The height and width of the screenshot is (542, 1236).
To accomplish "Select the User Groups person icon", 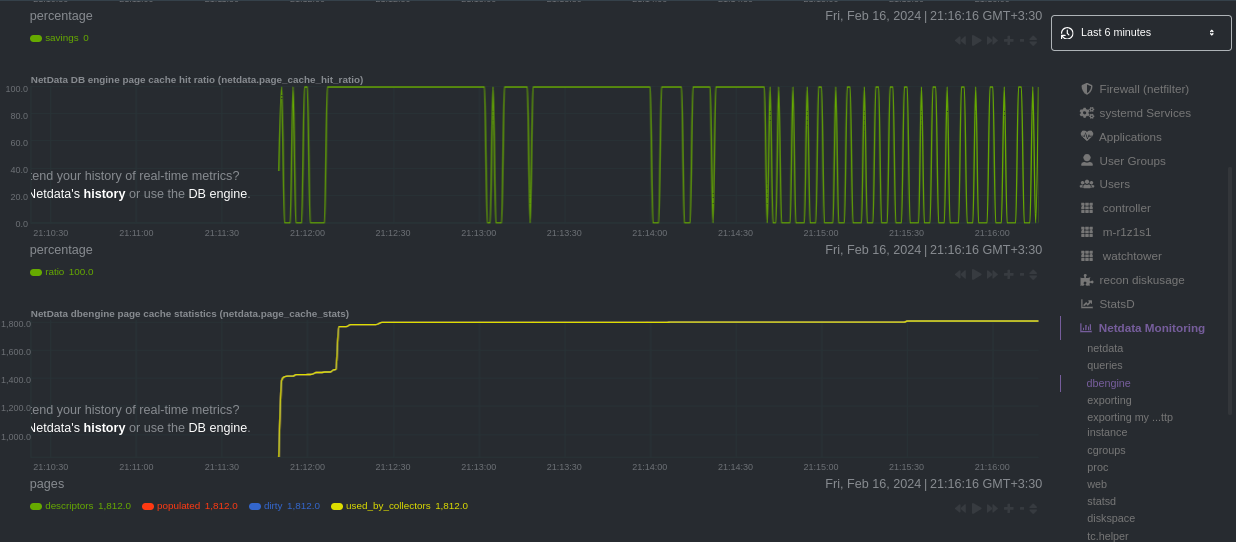I will tap(1087, 160).
